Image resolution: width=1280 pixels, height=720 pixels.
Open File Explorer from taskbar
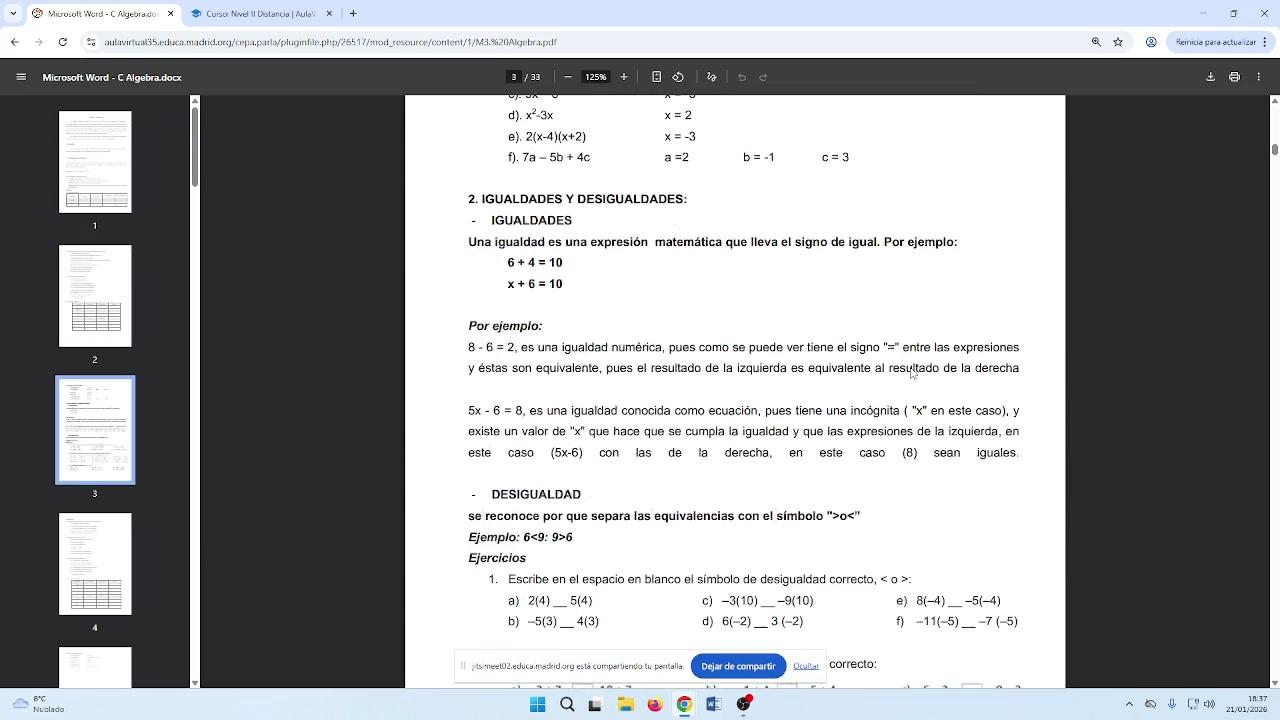point(625,704)
